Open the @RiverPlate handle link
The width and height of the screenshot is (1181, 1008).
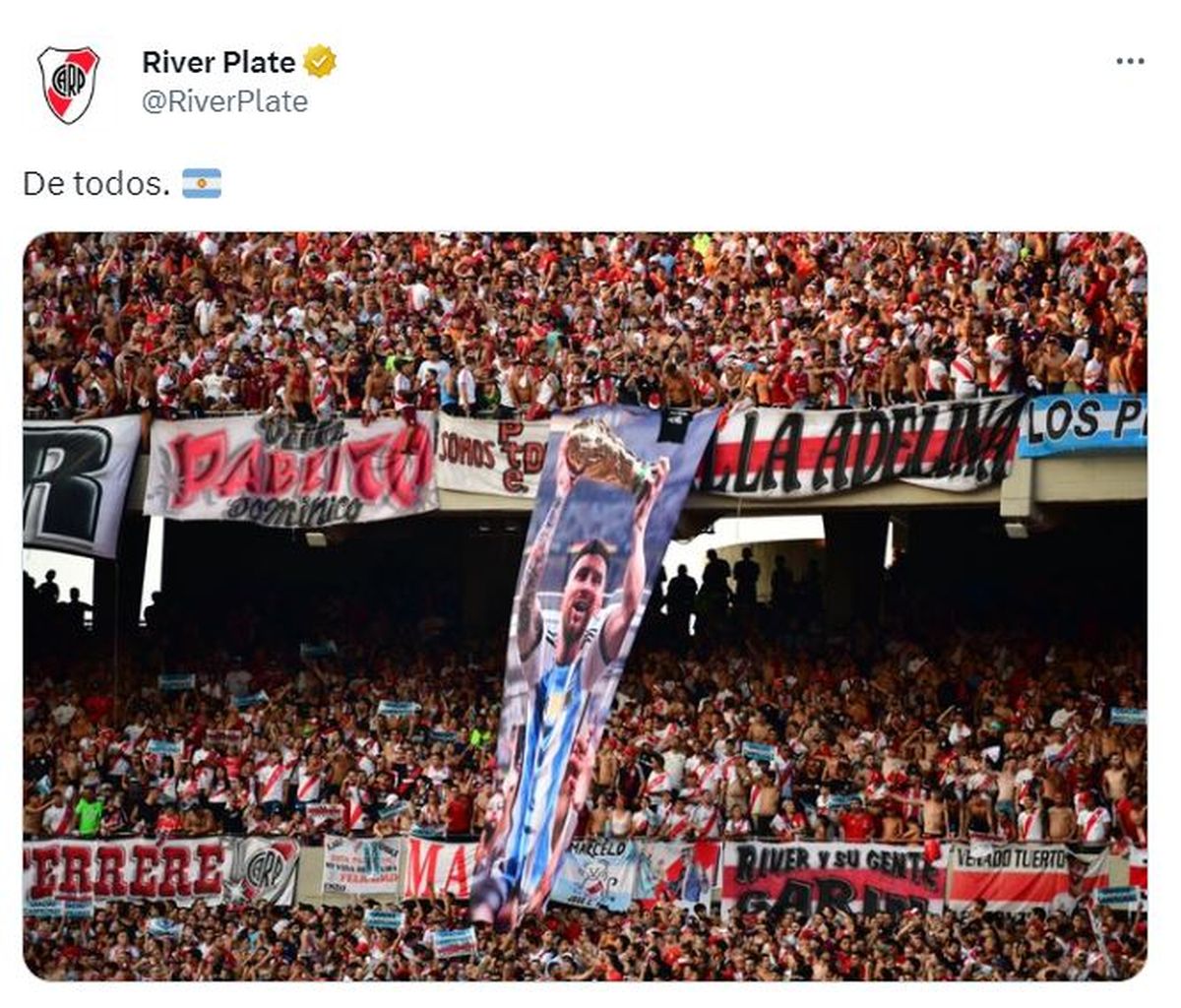224,101
